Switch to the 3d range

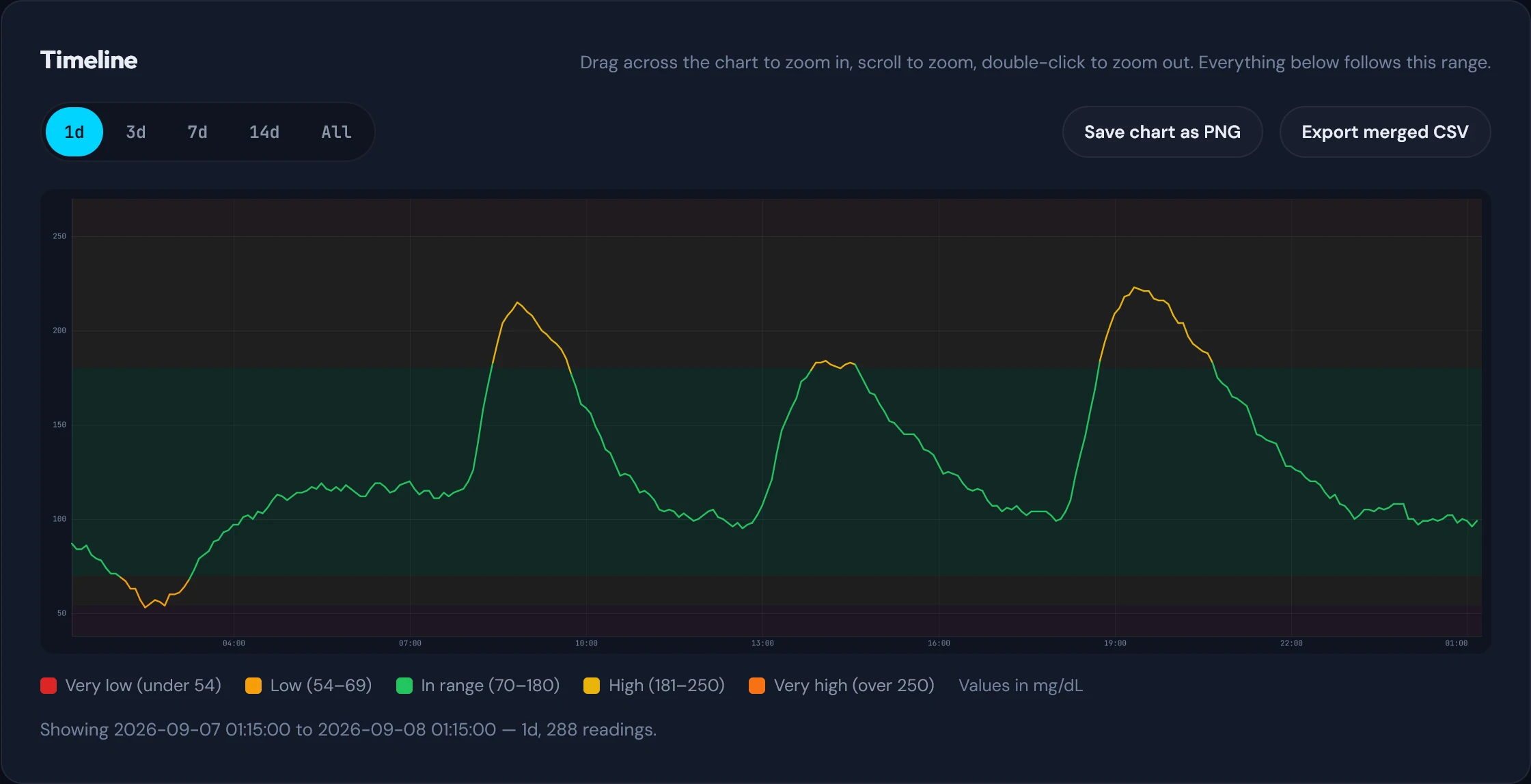coord(135,132)
